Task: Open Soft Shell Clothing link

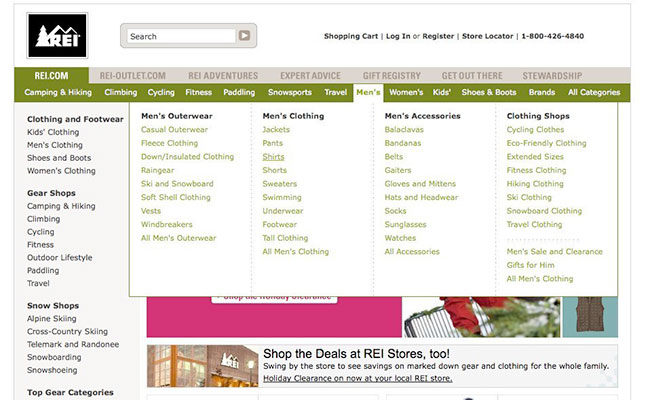Action: click(x=176, y=198)
